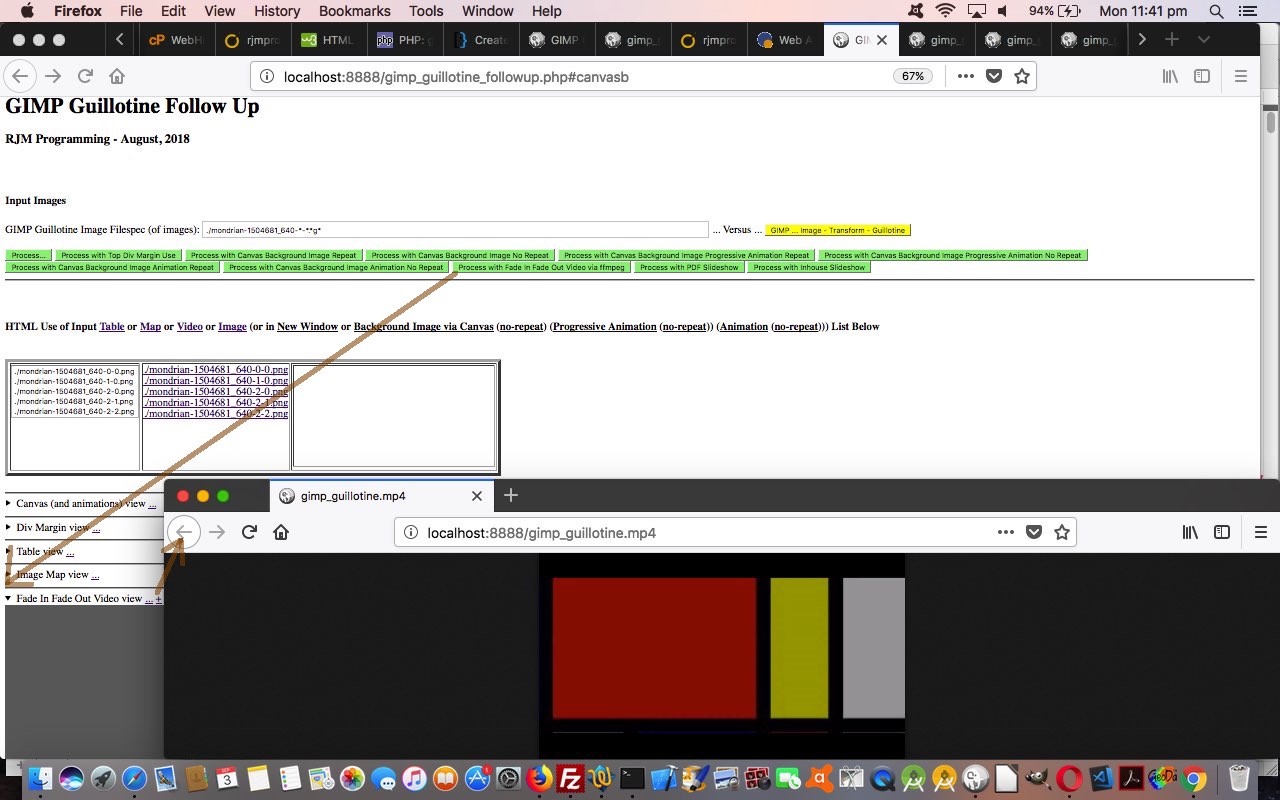1280x800 pixels.
Task: Open the hamburger menu of the main Firefox window
Action: point(1241,76)
